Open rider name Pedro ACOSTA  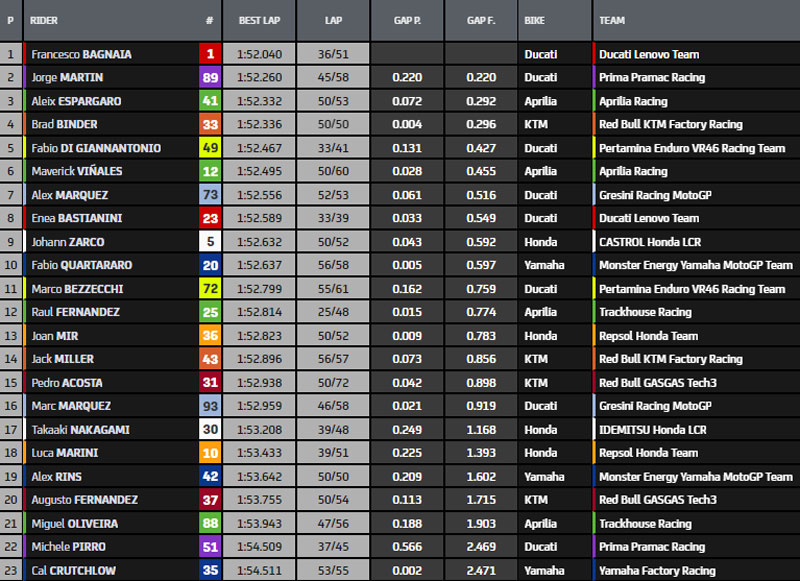click(66, 382)
